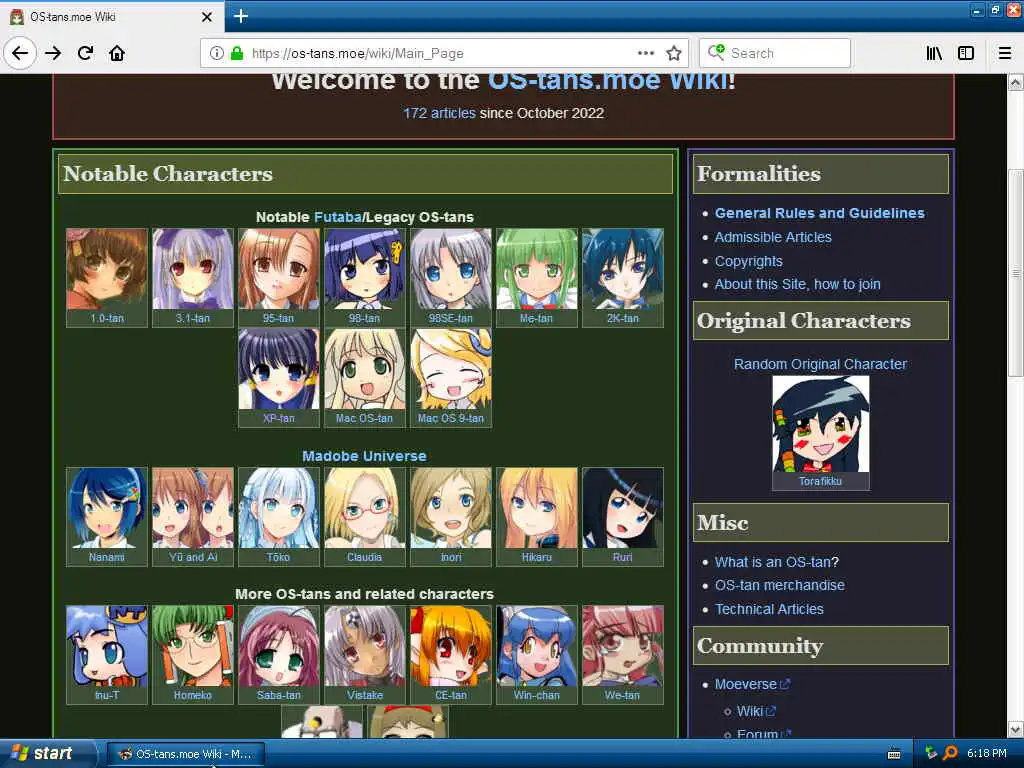Click the magnifier system tray icon
1024x768 pixels.
pos(950,753)
